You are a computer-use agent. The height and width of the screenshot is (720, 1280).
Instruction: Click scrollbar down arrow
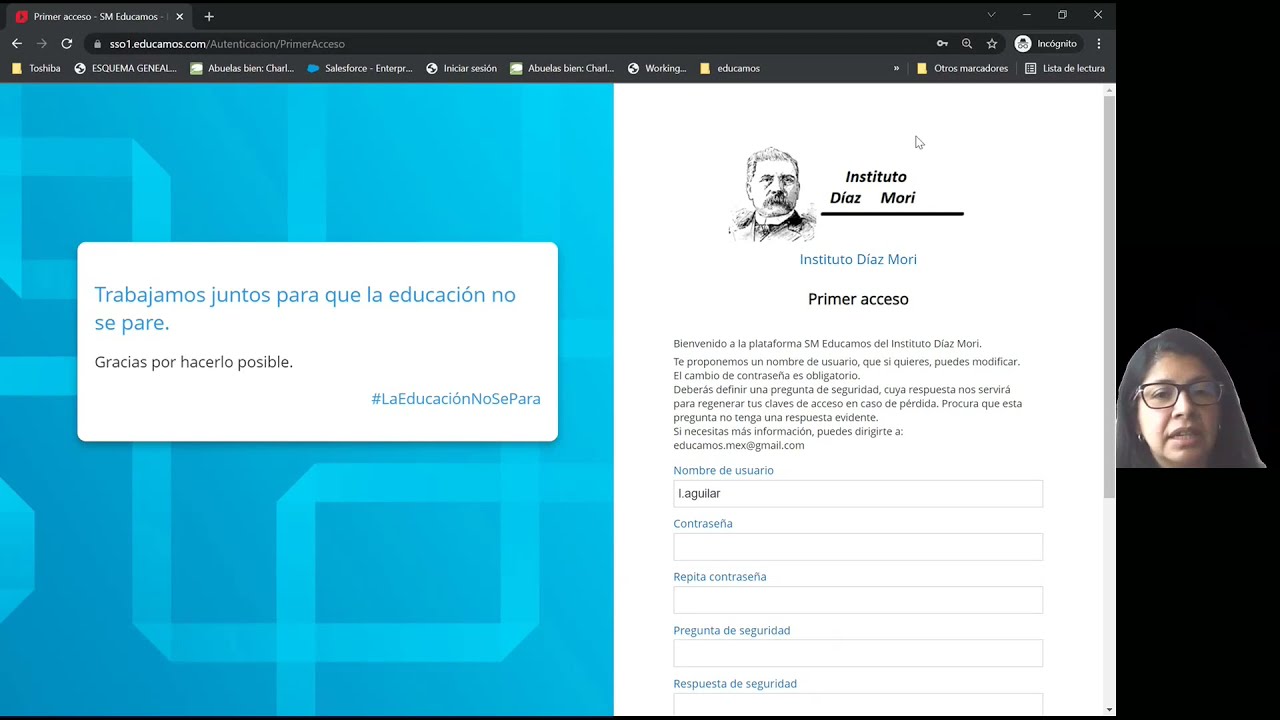coord(1109,709)
